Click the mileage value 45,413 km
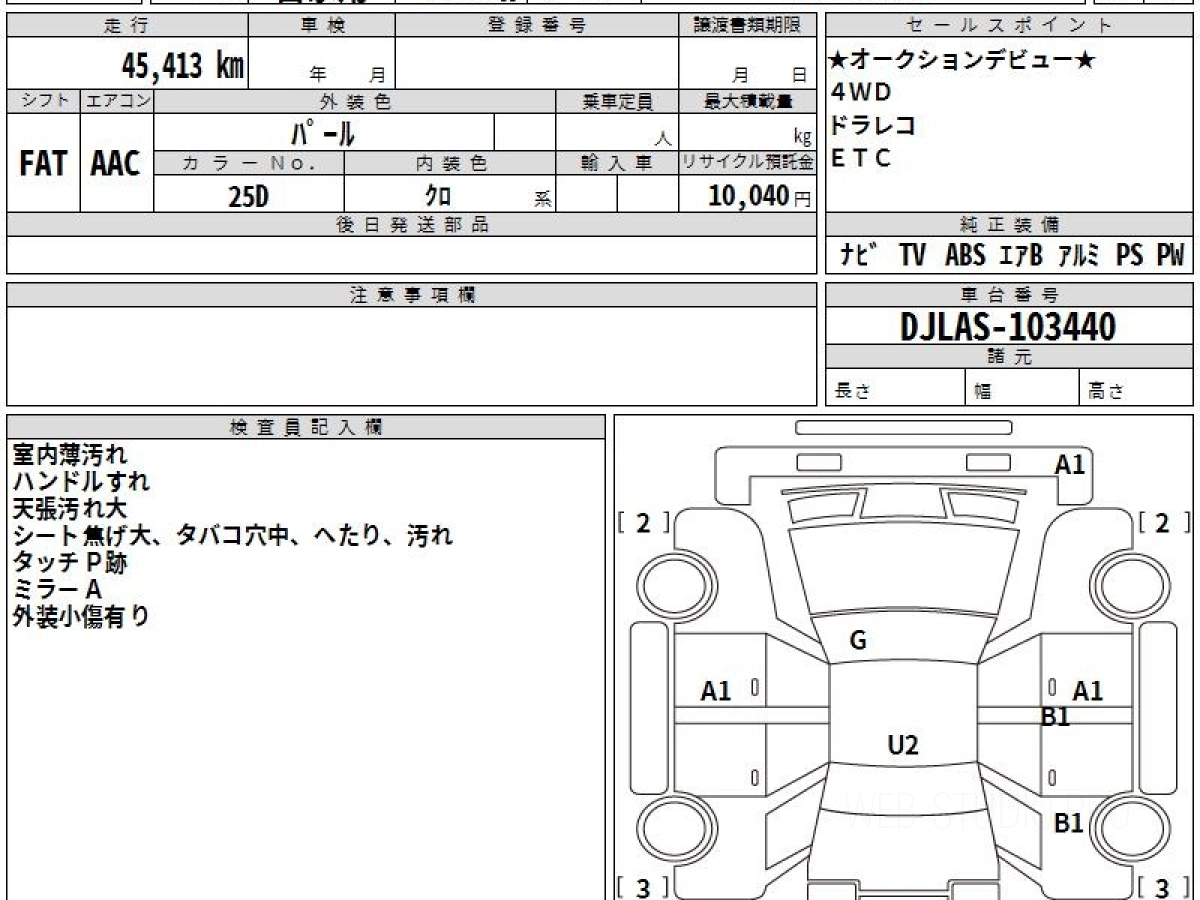This screenshot has height=900, width=1200. coord(183,67)
